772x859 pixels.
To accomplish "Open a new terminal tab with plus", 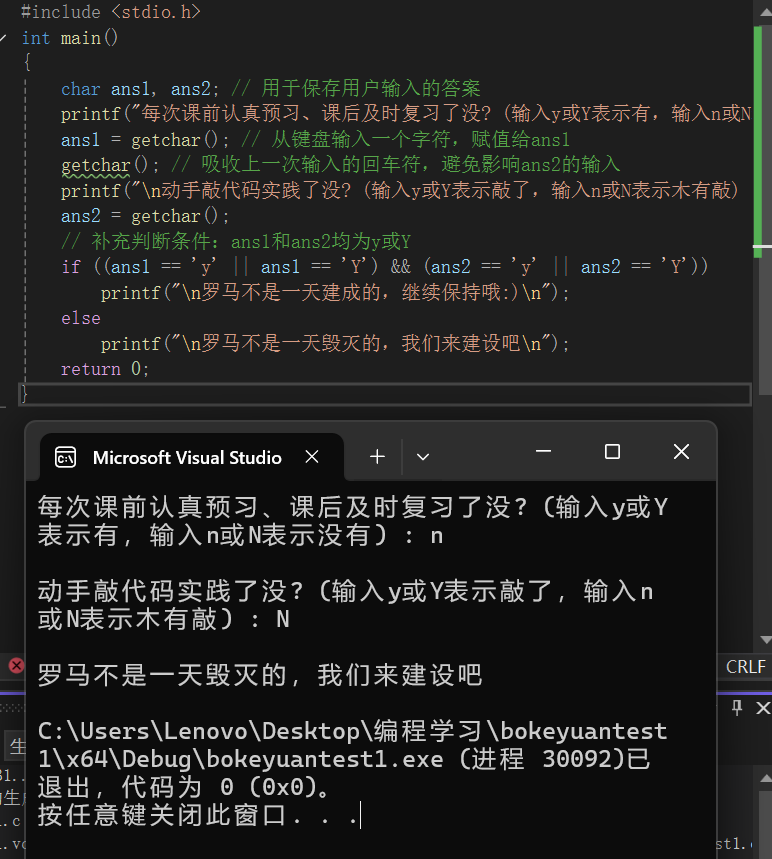I will [x=377, y=456].
